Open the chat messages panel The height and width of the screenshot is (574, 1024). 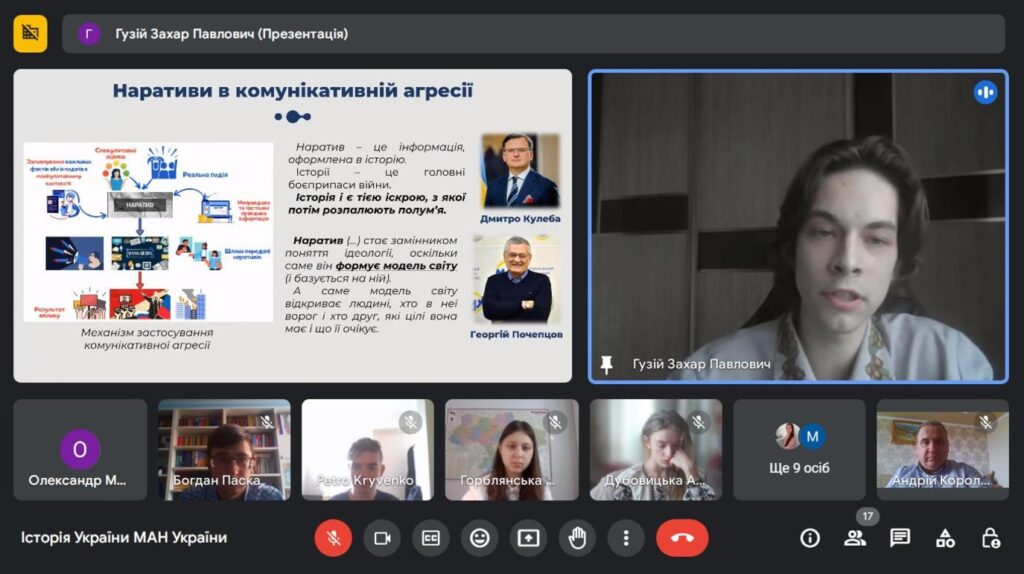tap(900, 538)
